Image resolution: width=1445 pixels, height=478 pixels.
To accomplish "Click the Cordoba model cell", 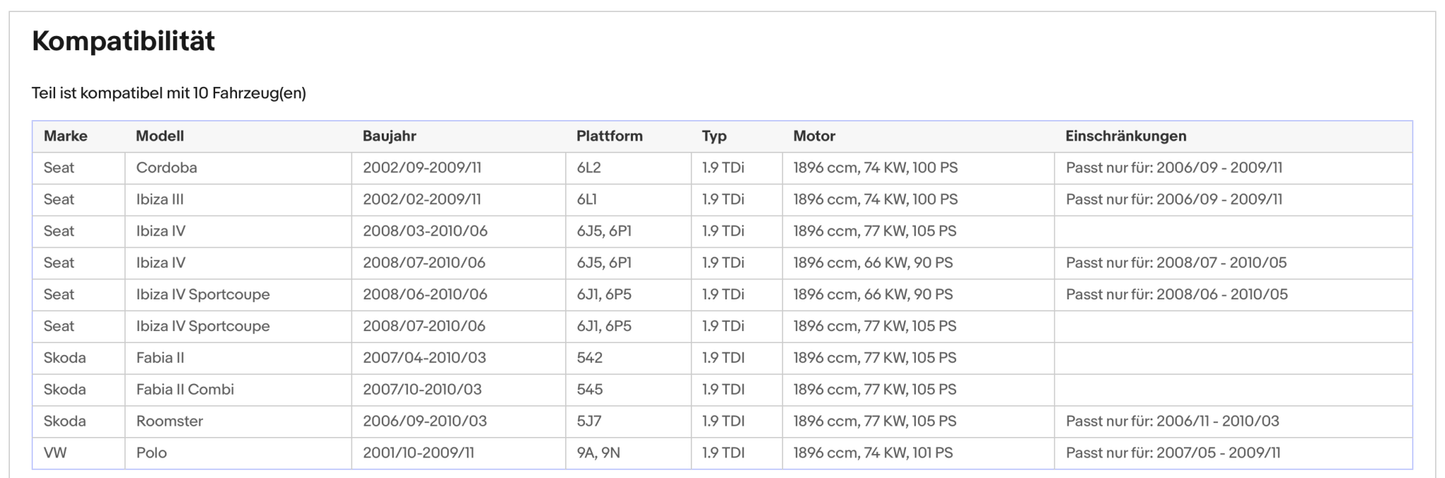I will (166, 168).
